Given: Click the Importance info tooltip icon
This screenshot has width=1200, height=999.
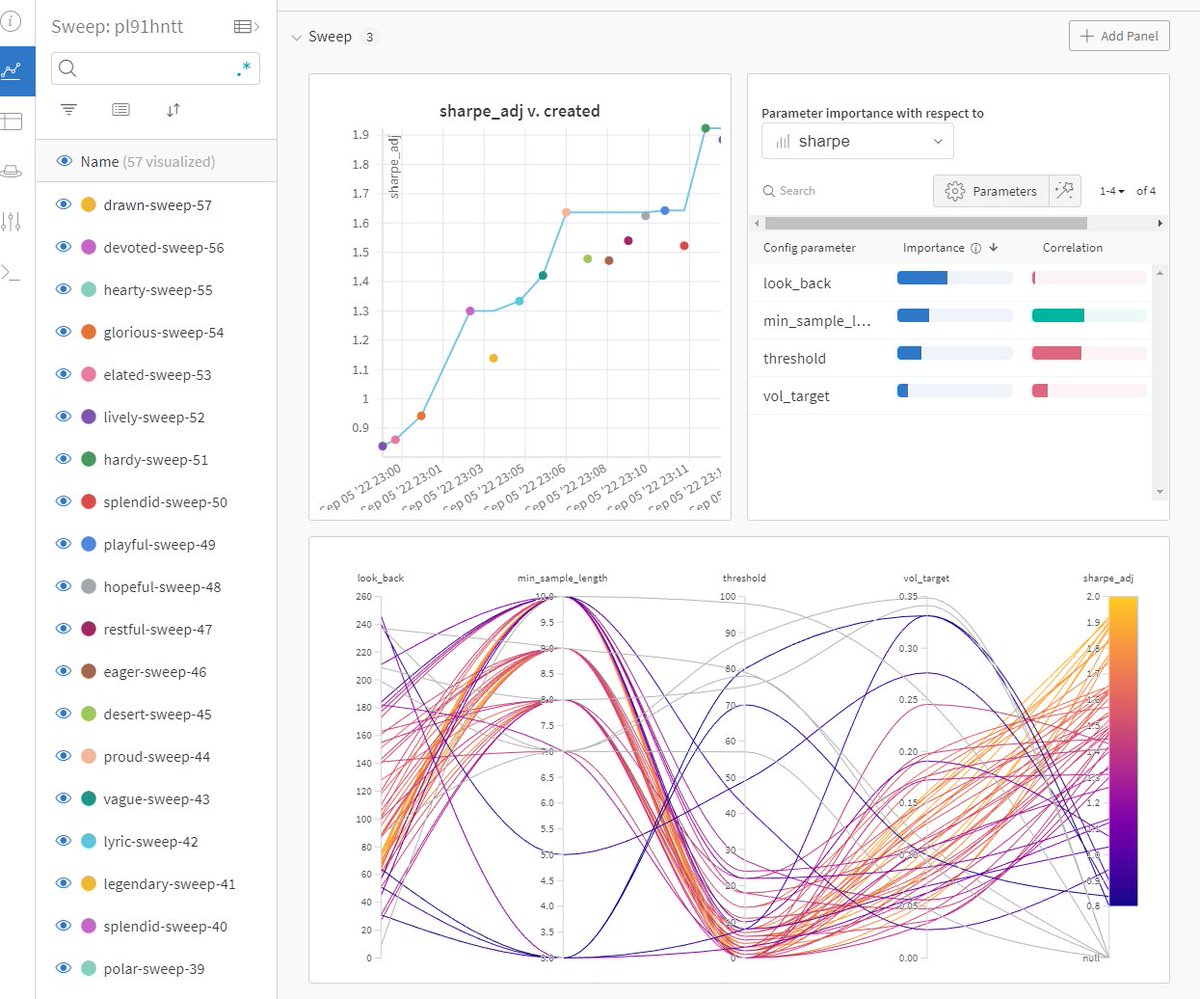Looking at the screenshot, I should [974, 248].
